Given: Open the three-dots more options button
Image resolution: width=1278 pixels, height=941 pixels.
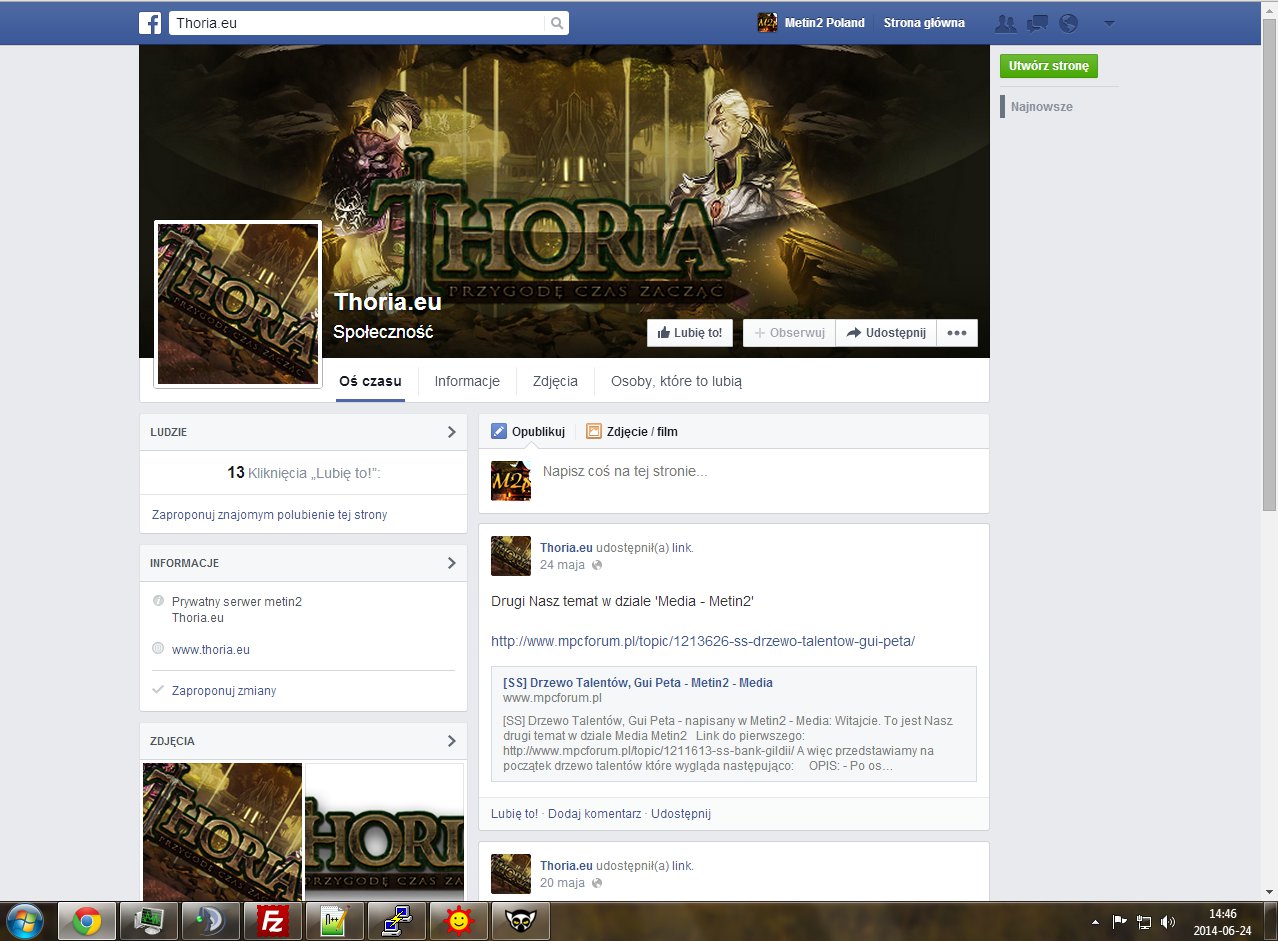Looking at the screenshot, I should (x=957, y=333).
